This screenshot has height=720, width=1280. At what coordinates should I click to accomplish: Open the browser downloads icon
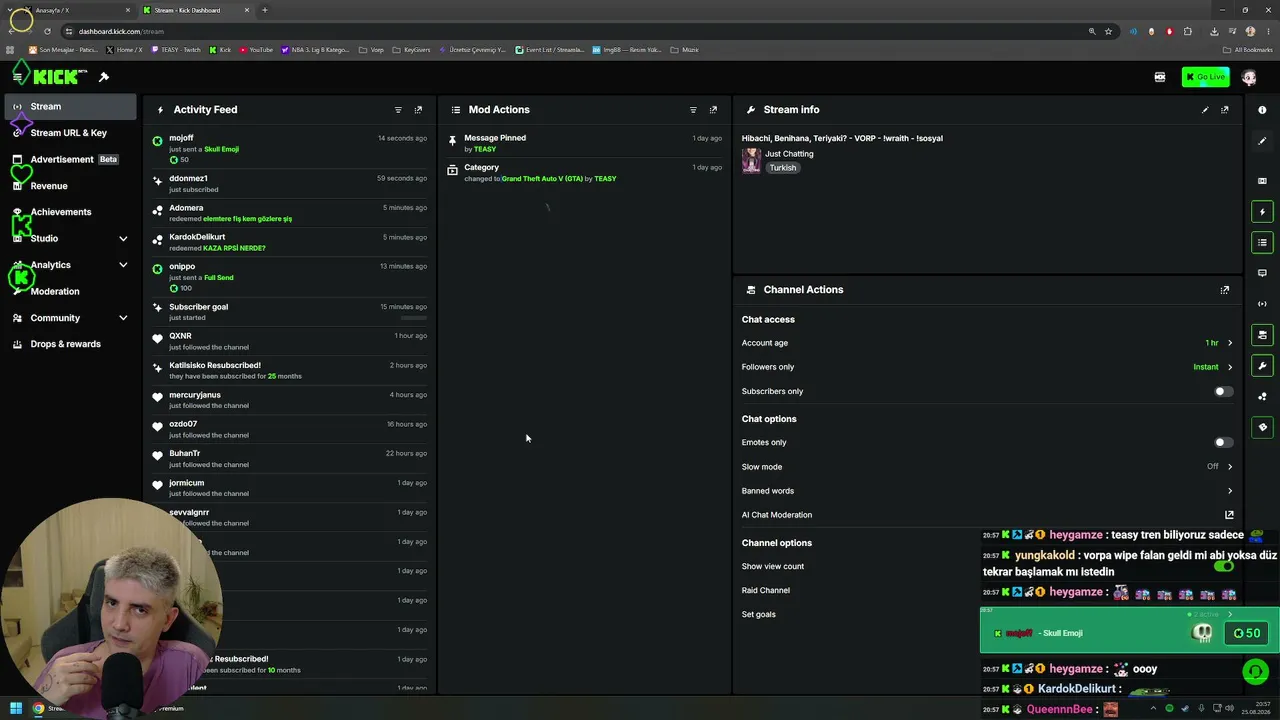click(x=1214, y=31)
